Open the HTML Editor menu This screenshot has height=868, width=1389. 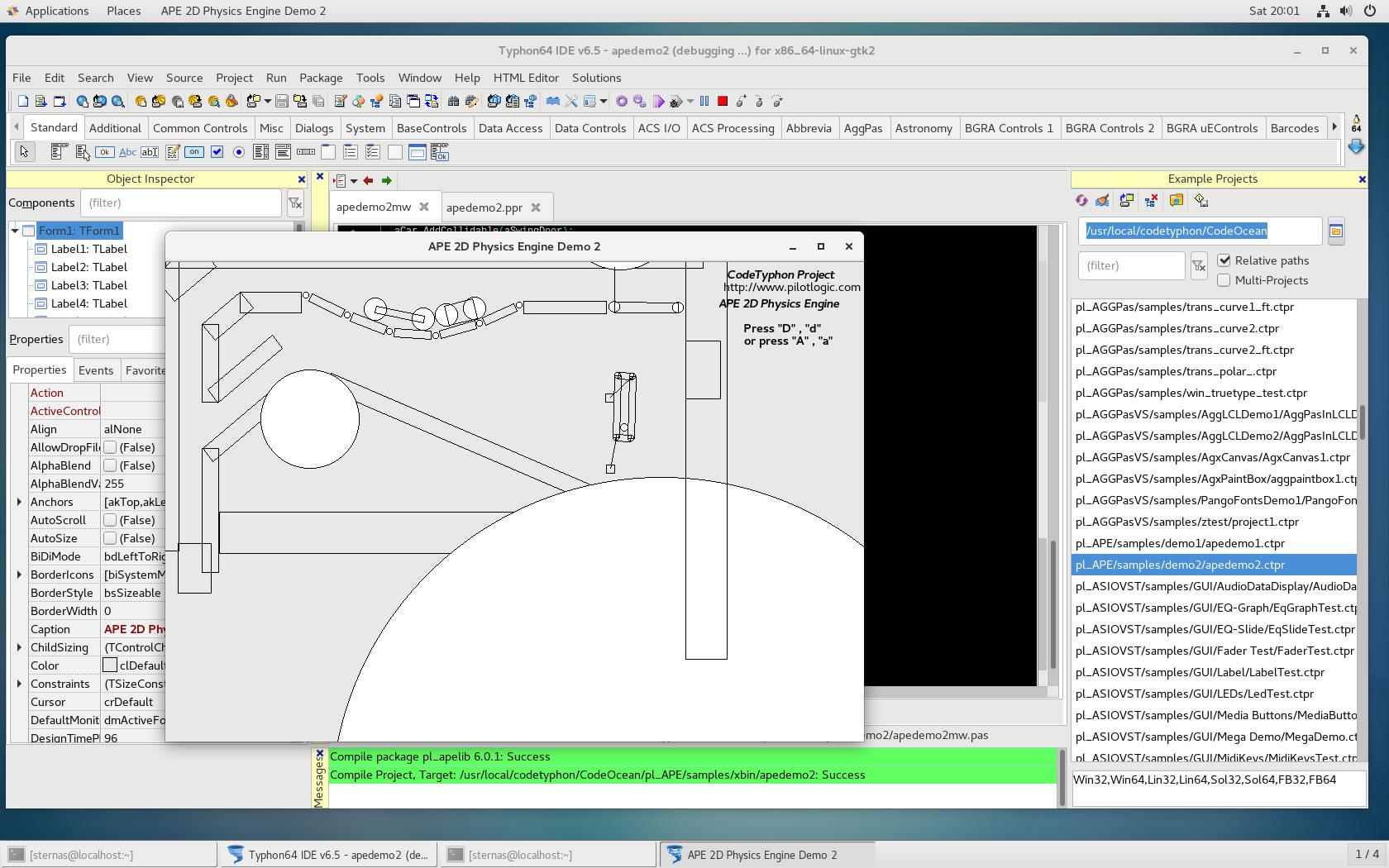coord(526,78)
